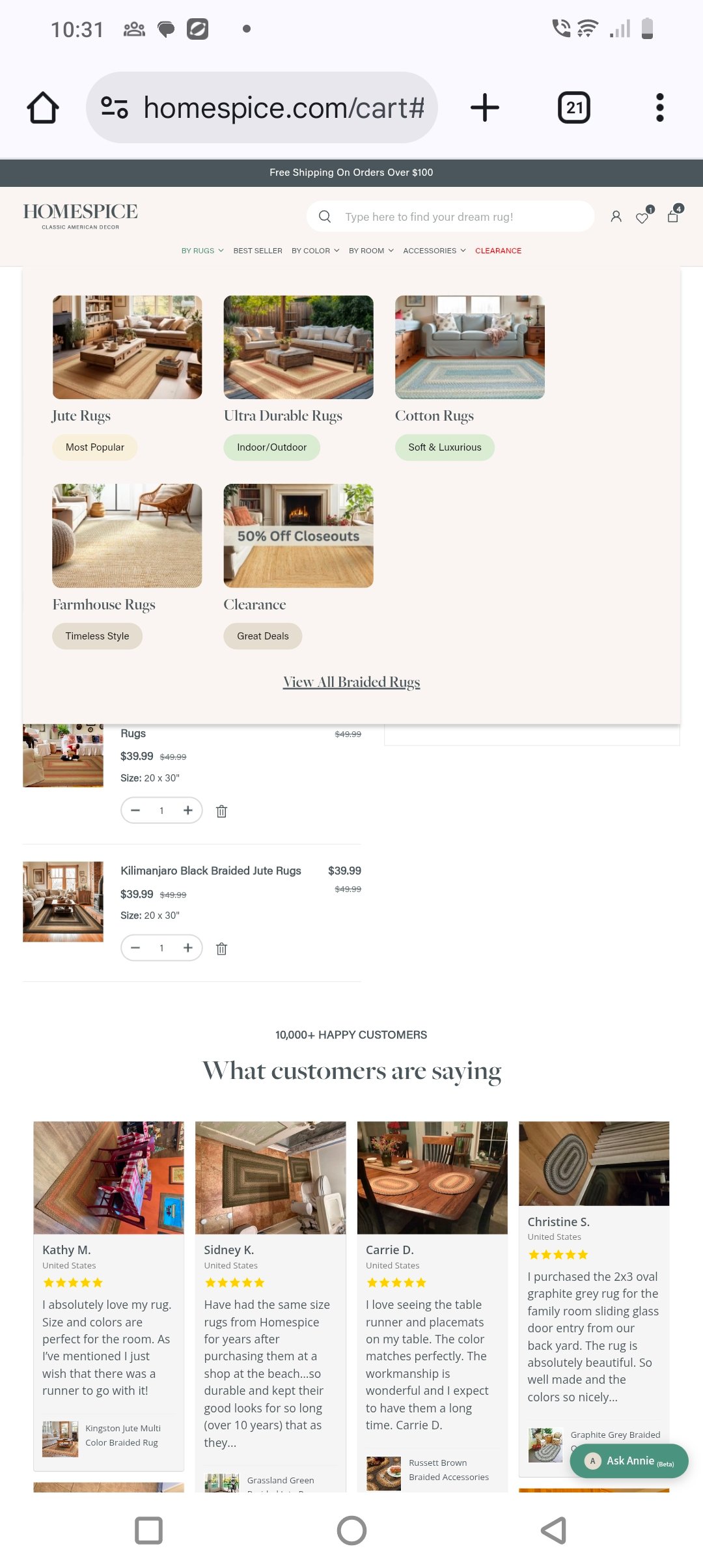Click the View All Braided Rugs link

(x=351, y=682)
